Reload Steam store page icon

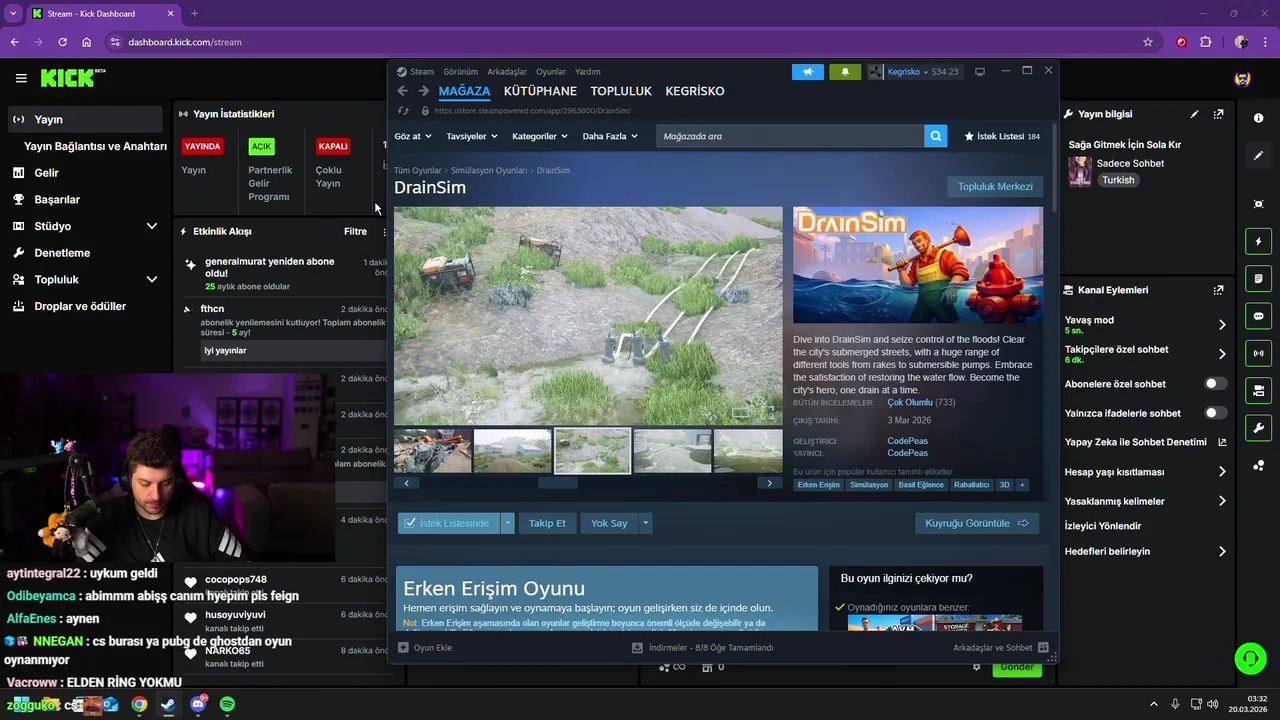(403, 111)
